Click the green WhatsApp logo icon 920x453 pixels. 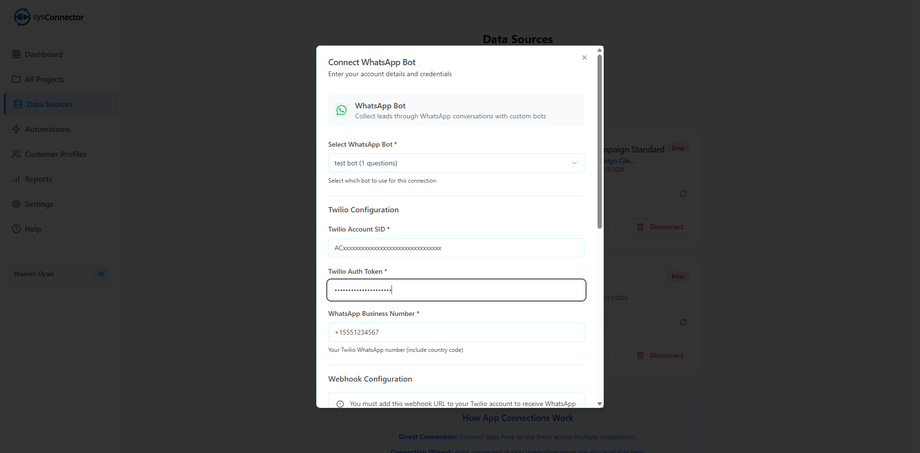coord(341,110)
